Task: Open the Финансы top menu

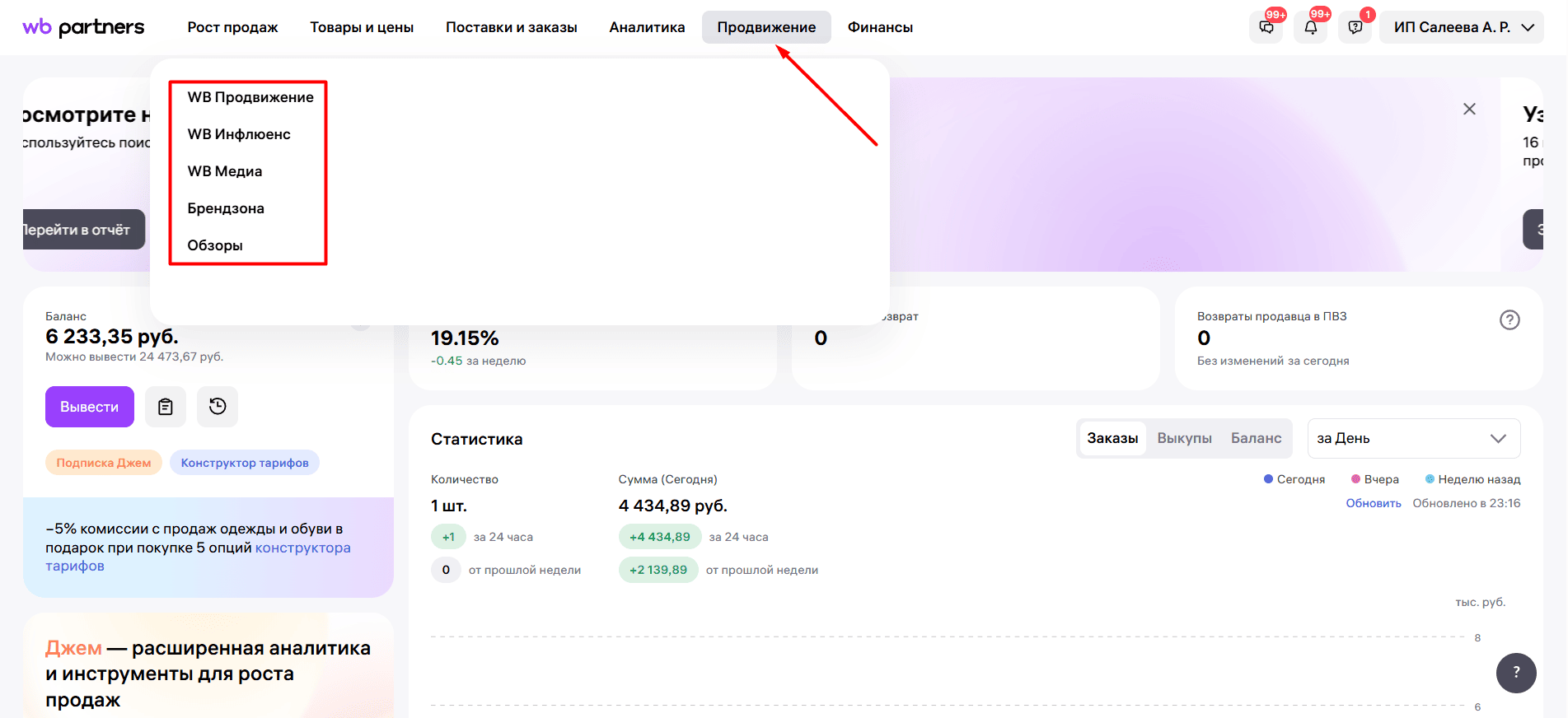Action: click(x=880, y=27)
